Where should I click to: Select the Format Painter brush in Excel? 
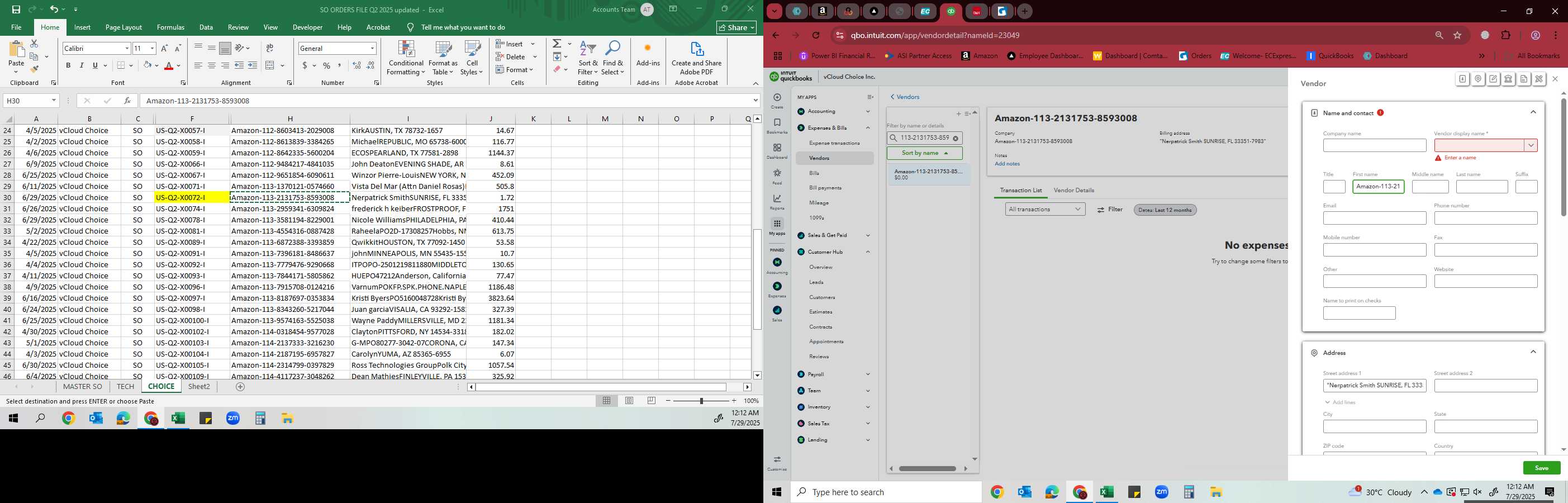tap(34, 69)
